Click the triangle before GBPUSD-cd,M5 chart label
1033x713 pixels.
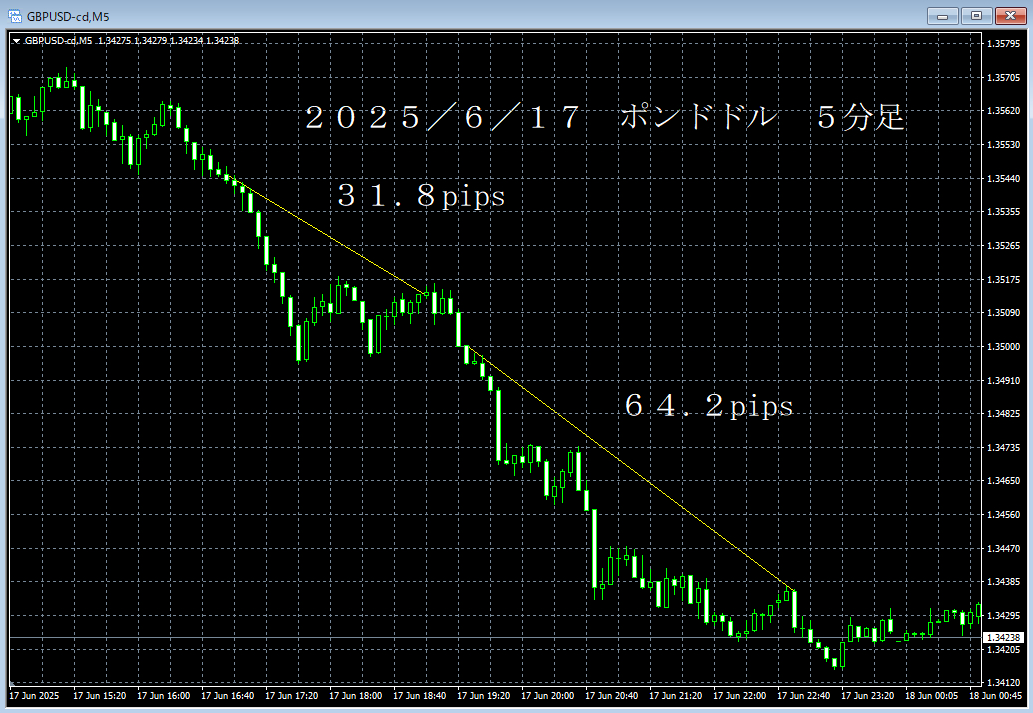(x=16, y=41)
